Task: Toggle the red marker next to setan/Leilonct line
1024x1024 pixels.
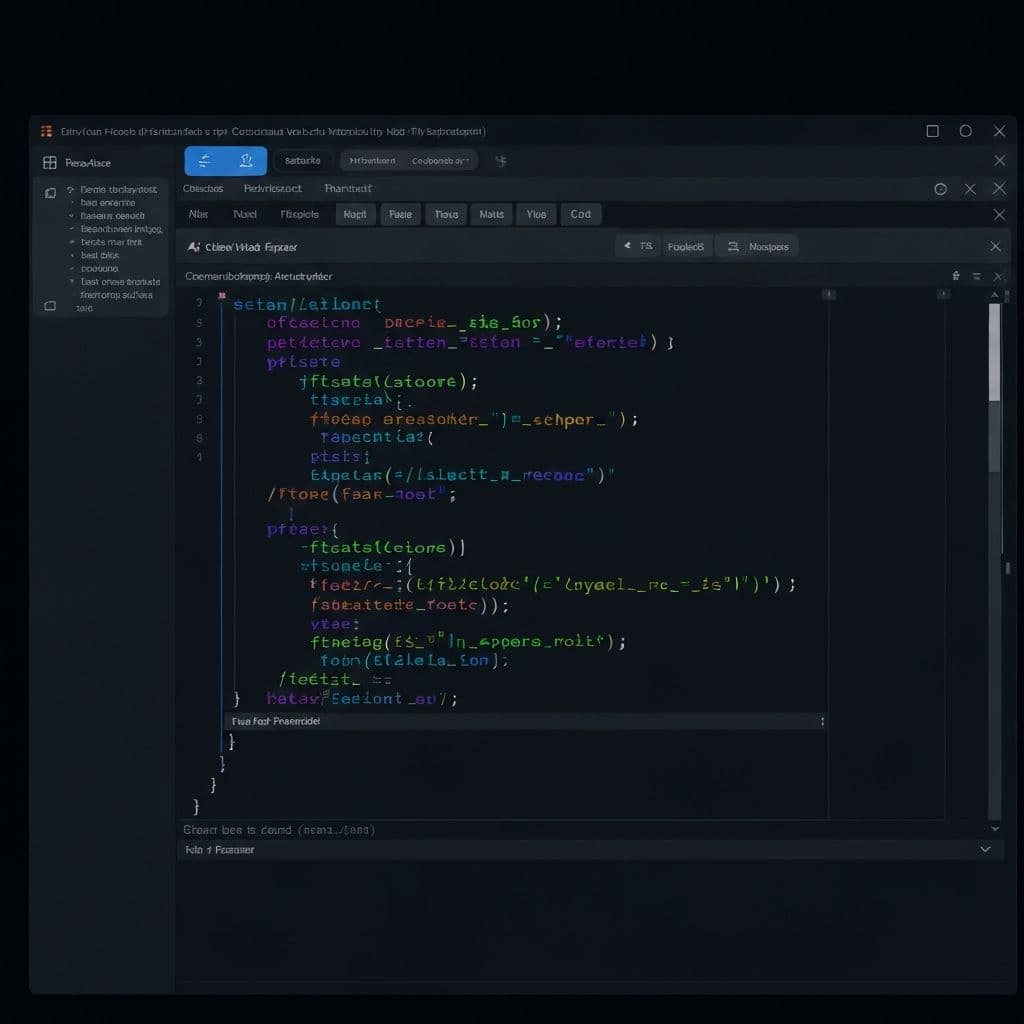Action: point(222,296)
